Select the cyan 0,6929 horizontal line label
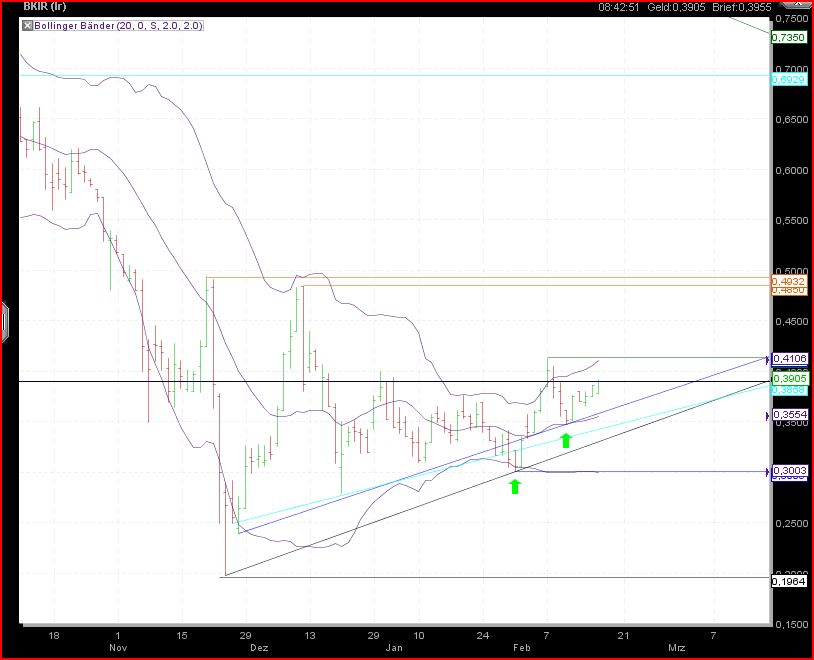This screenshot has height=660, width=814. pyautogui.click(x=789, y=79)
